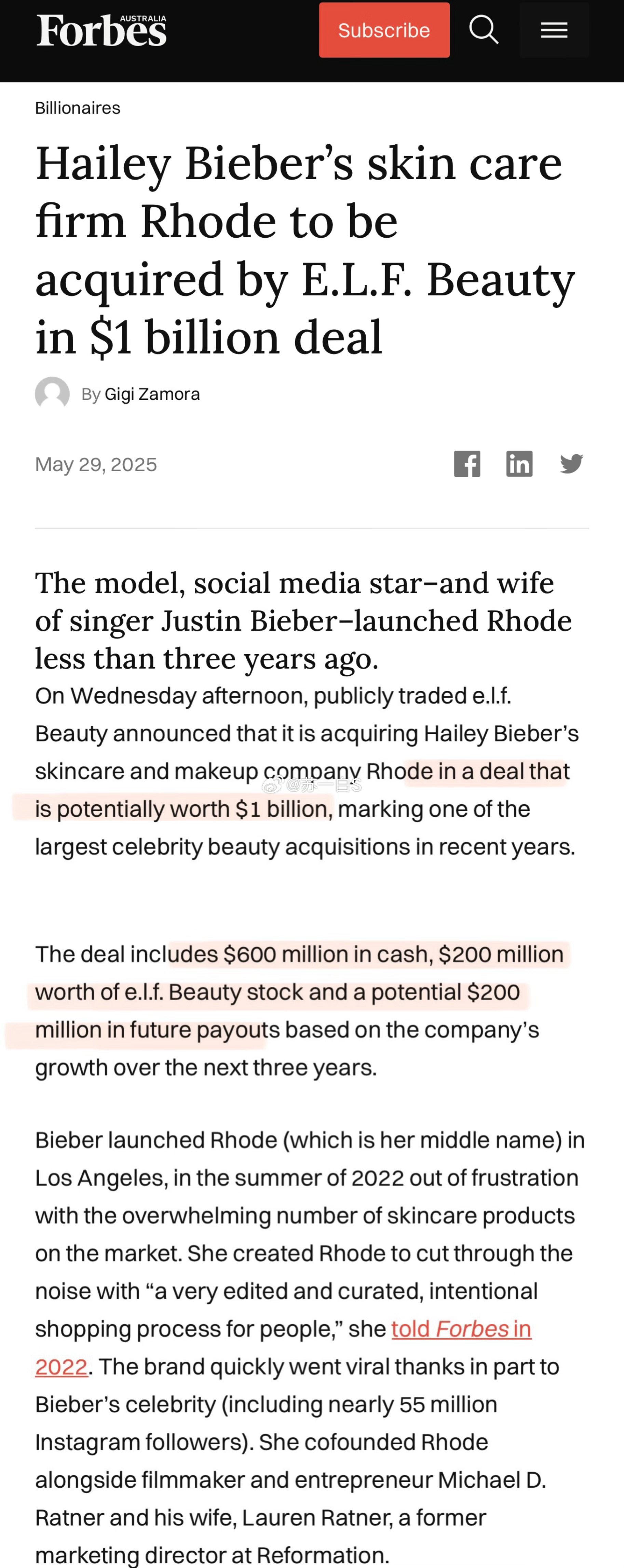Open author Gigi Zamora's profile
The height and width of the screenshot is (1568, 624).
(152, 394)
